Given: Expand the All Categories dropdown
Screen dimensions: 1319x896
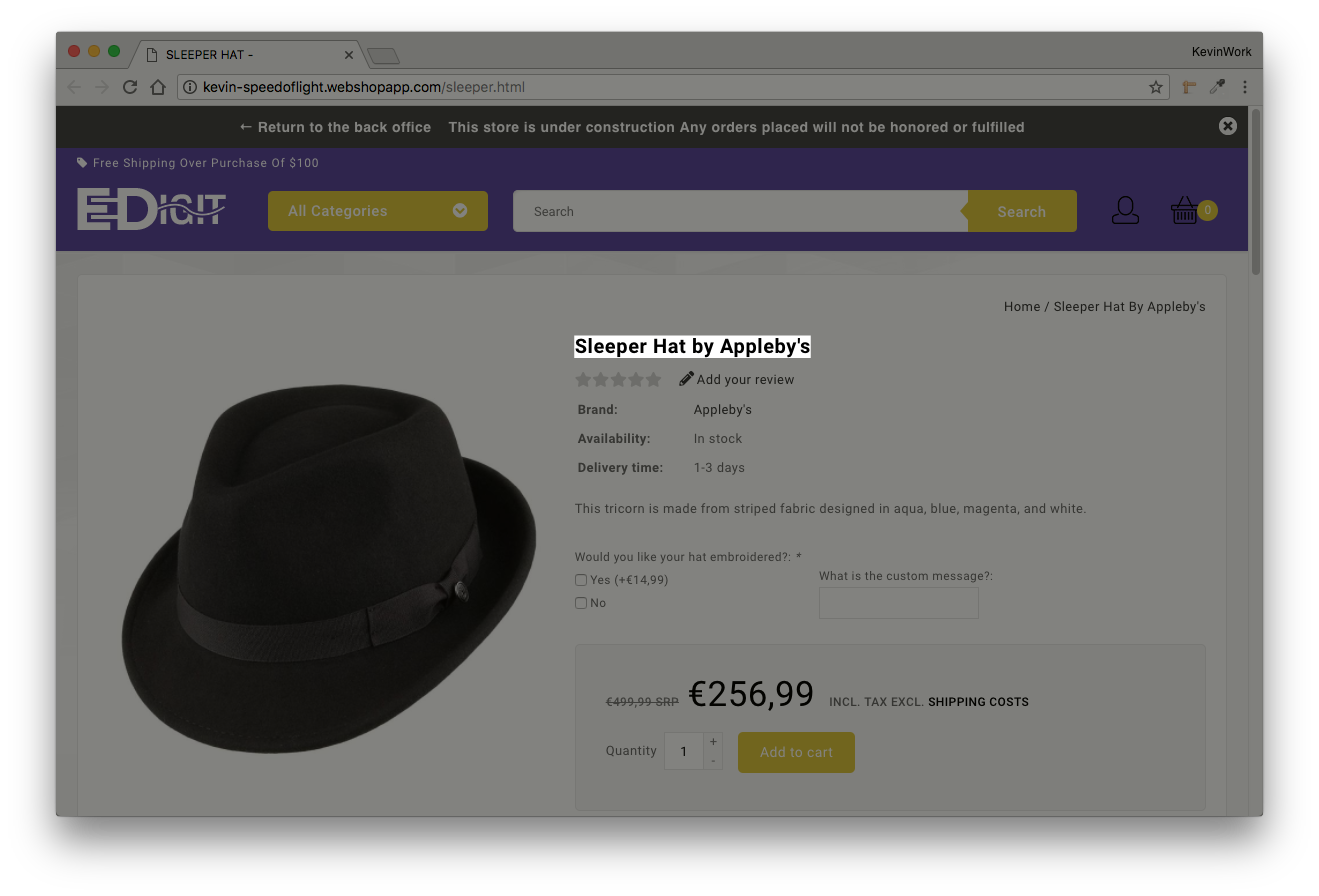Looking at the screenshot, I should point(378,211).
